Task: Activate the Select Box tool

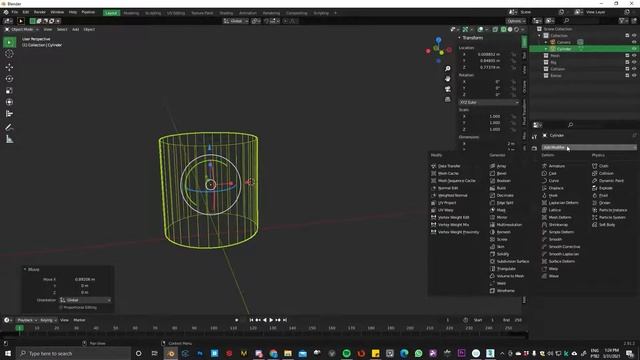Action: (x=9, y=42)
